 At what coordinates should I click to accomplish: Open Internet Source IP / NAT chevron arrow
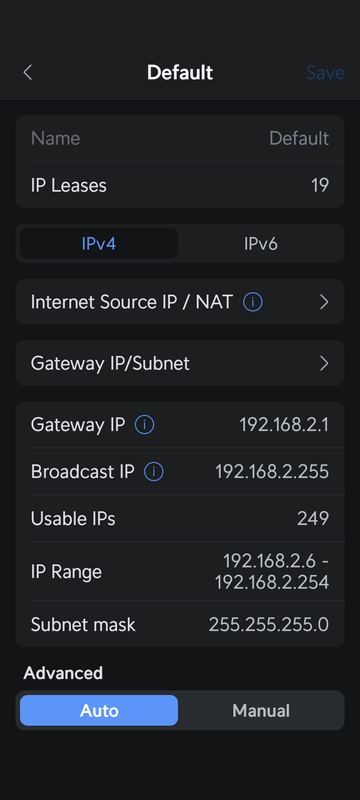coord(324,302)
